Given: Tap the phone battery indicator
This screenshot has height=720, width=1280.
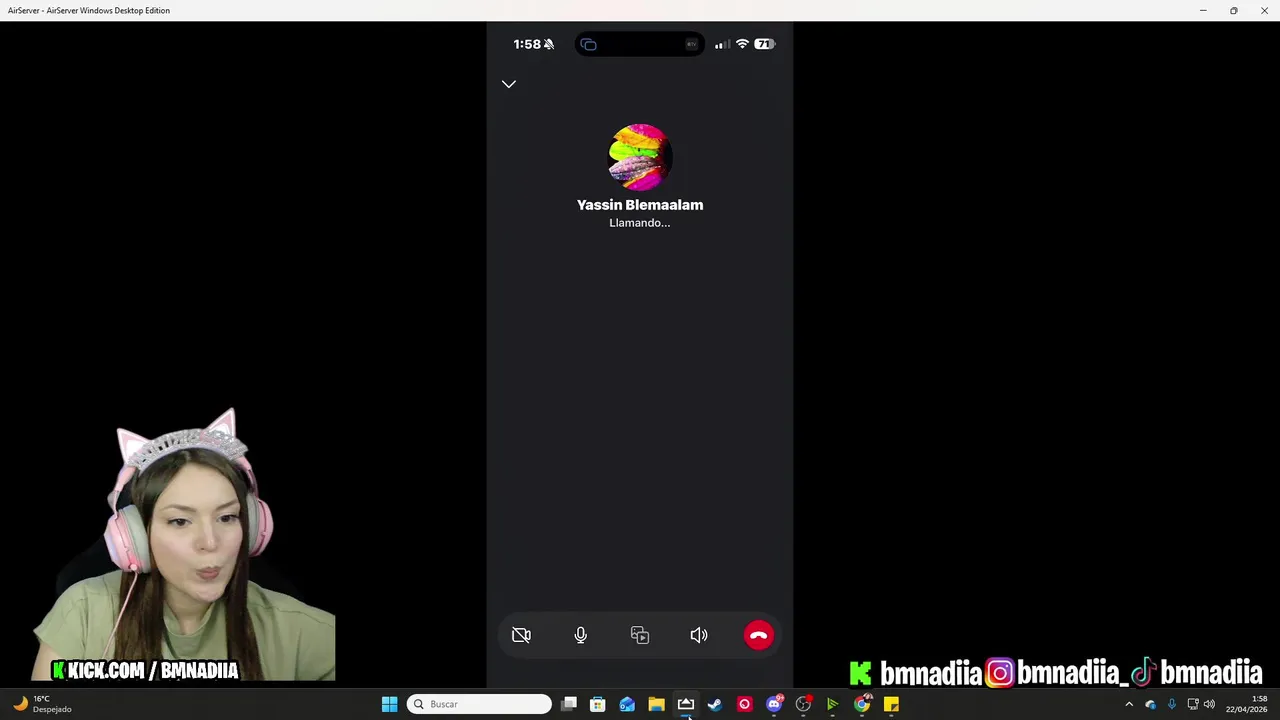Looking at the screenshot, I should click(x=764, y=44).
